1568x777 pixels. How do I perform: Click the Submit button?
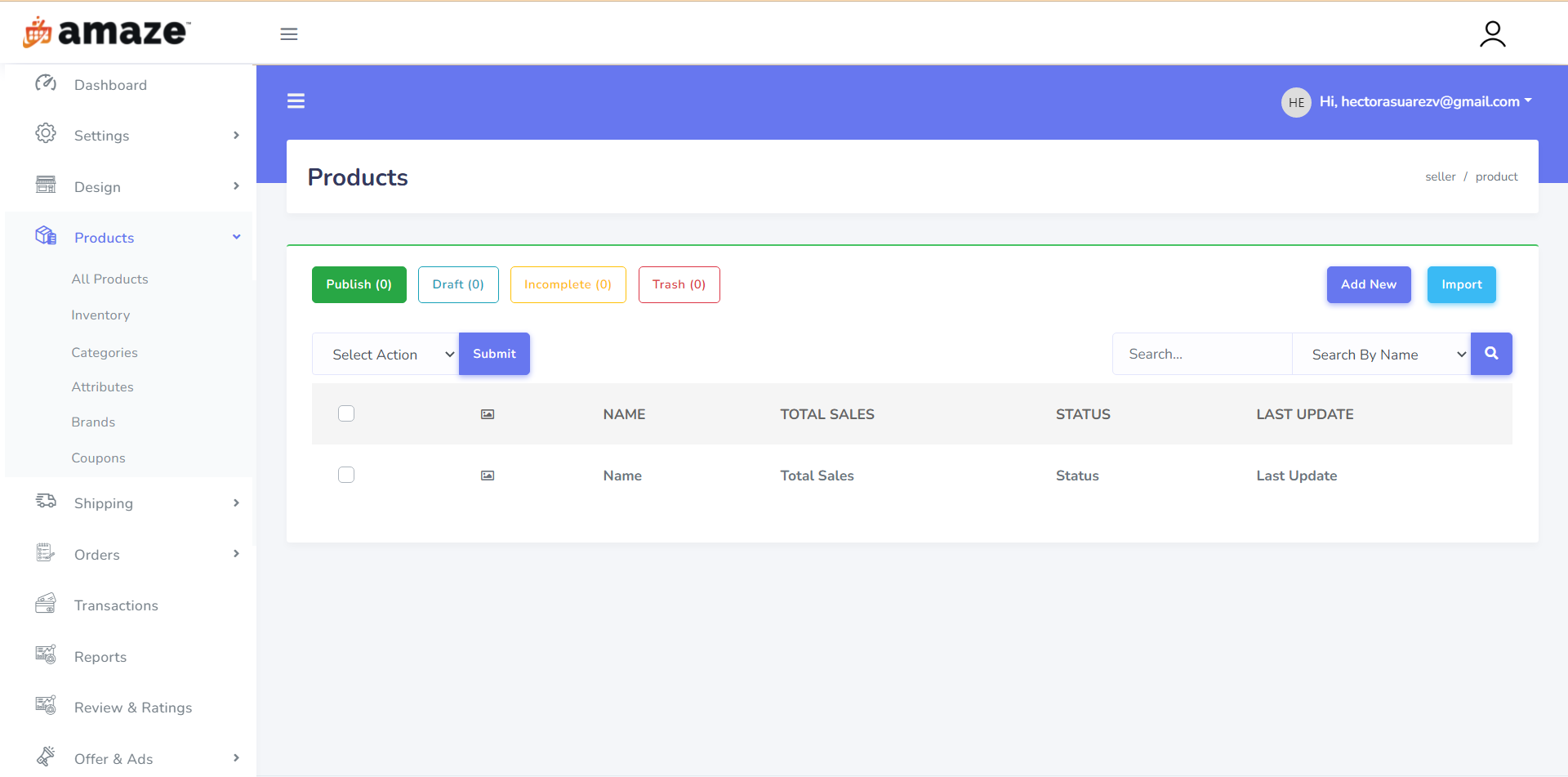point(494,354)
